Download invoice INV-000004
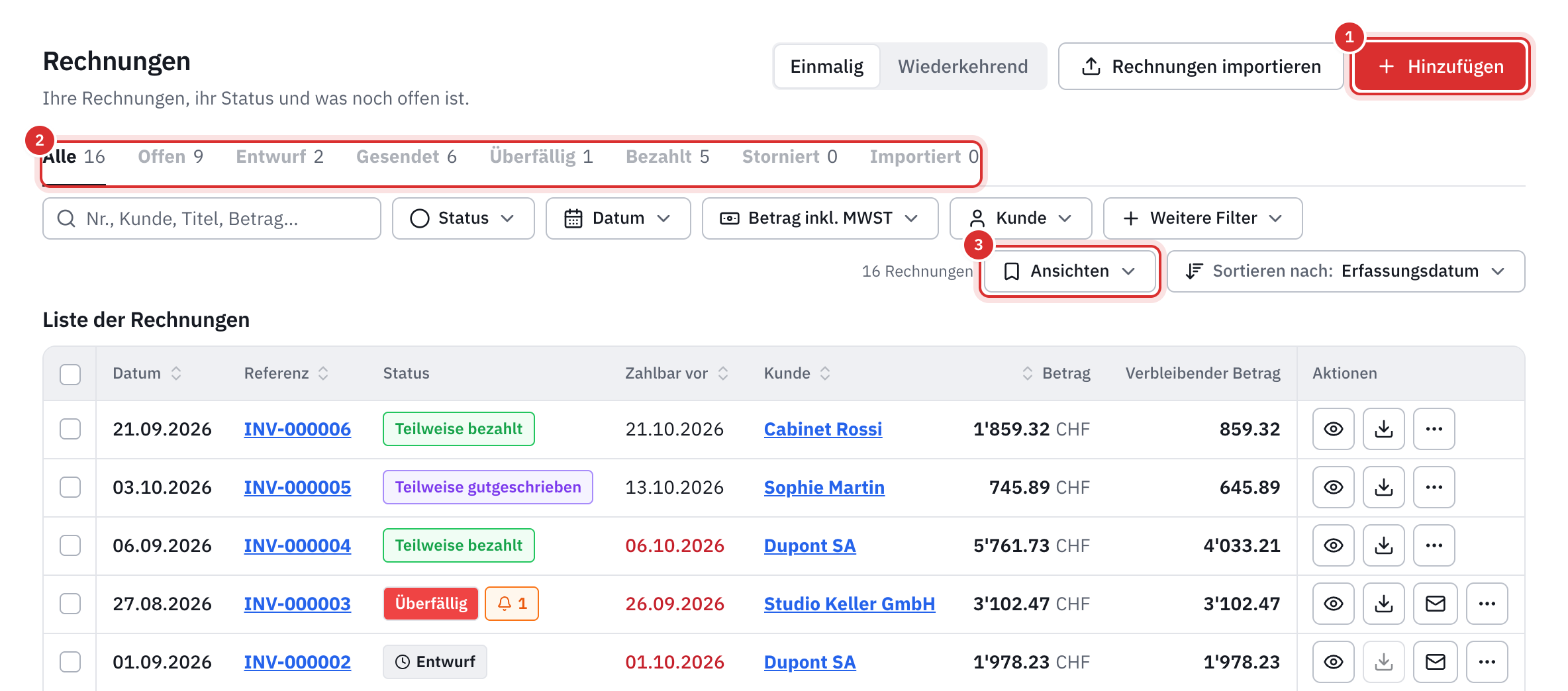This screenshot has width=1568, height=691. tap(1383, 545)
